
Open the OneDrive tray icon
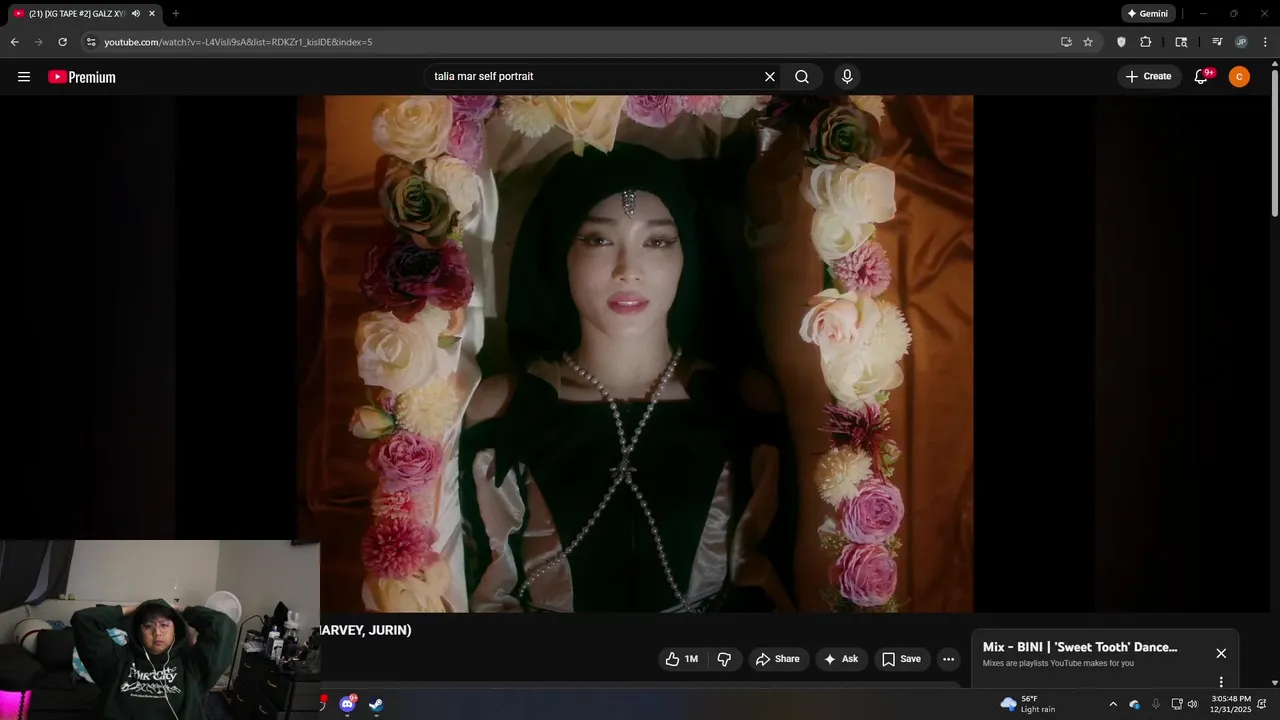(x=1135, y=704)
